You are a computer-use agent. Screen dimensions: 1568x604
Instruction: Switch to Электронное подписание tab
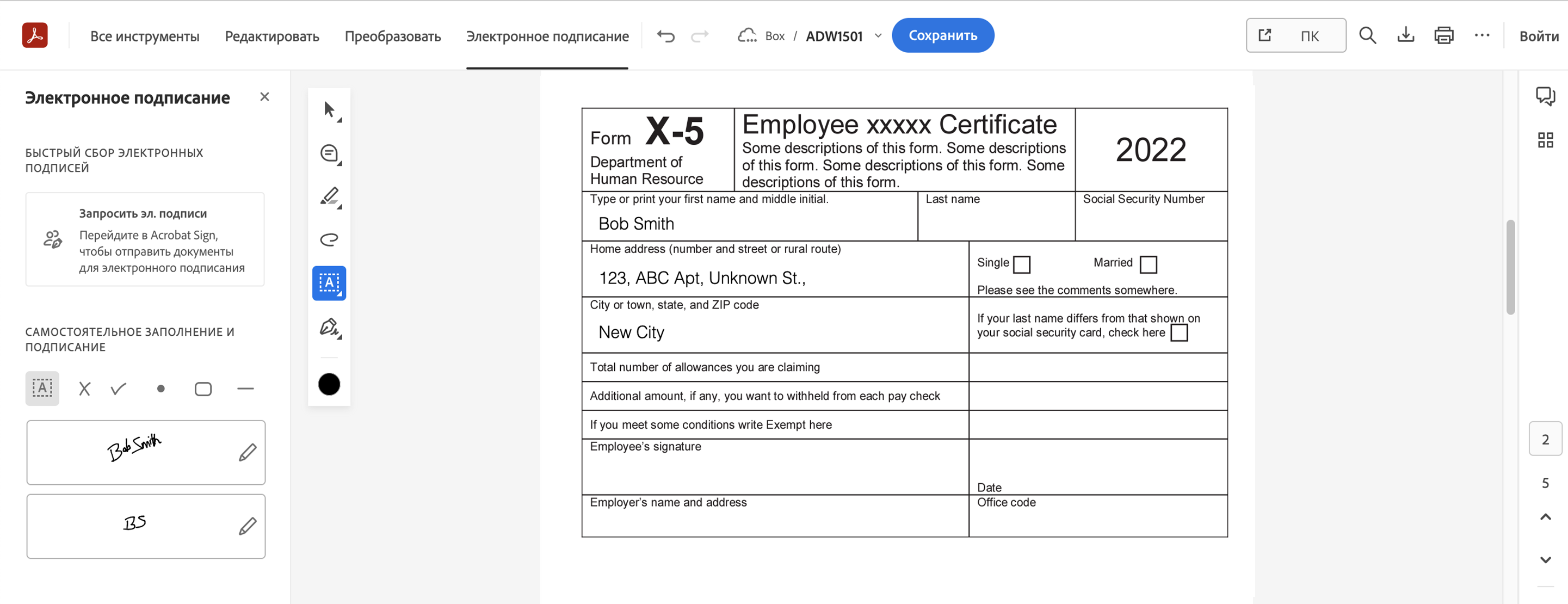pyautogui.click(x=547, y=36)
